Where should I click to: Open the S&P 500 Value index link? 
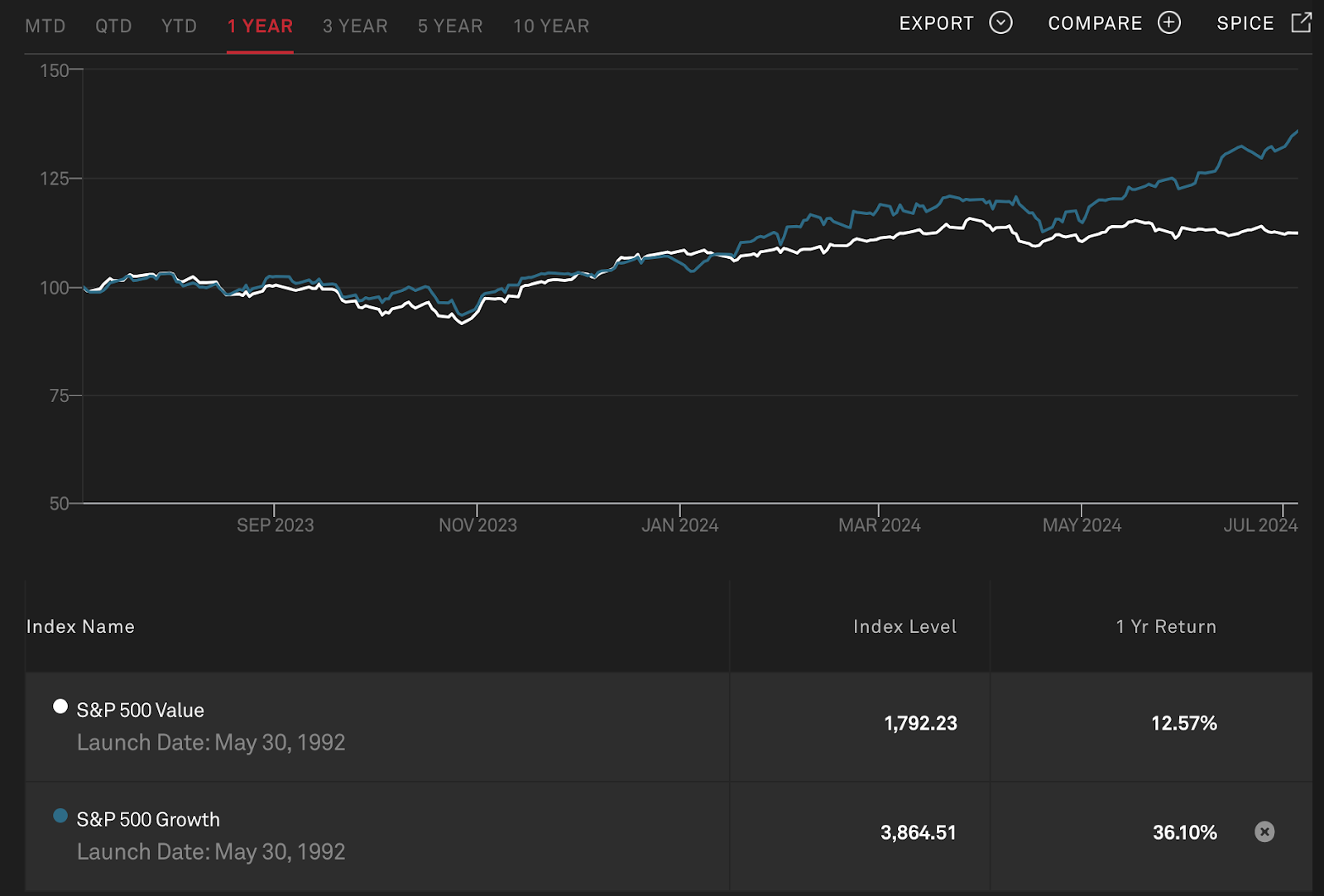(140, 710)
